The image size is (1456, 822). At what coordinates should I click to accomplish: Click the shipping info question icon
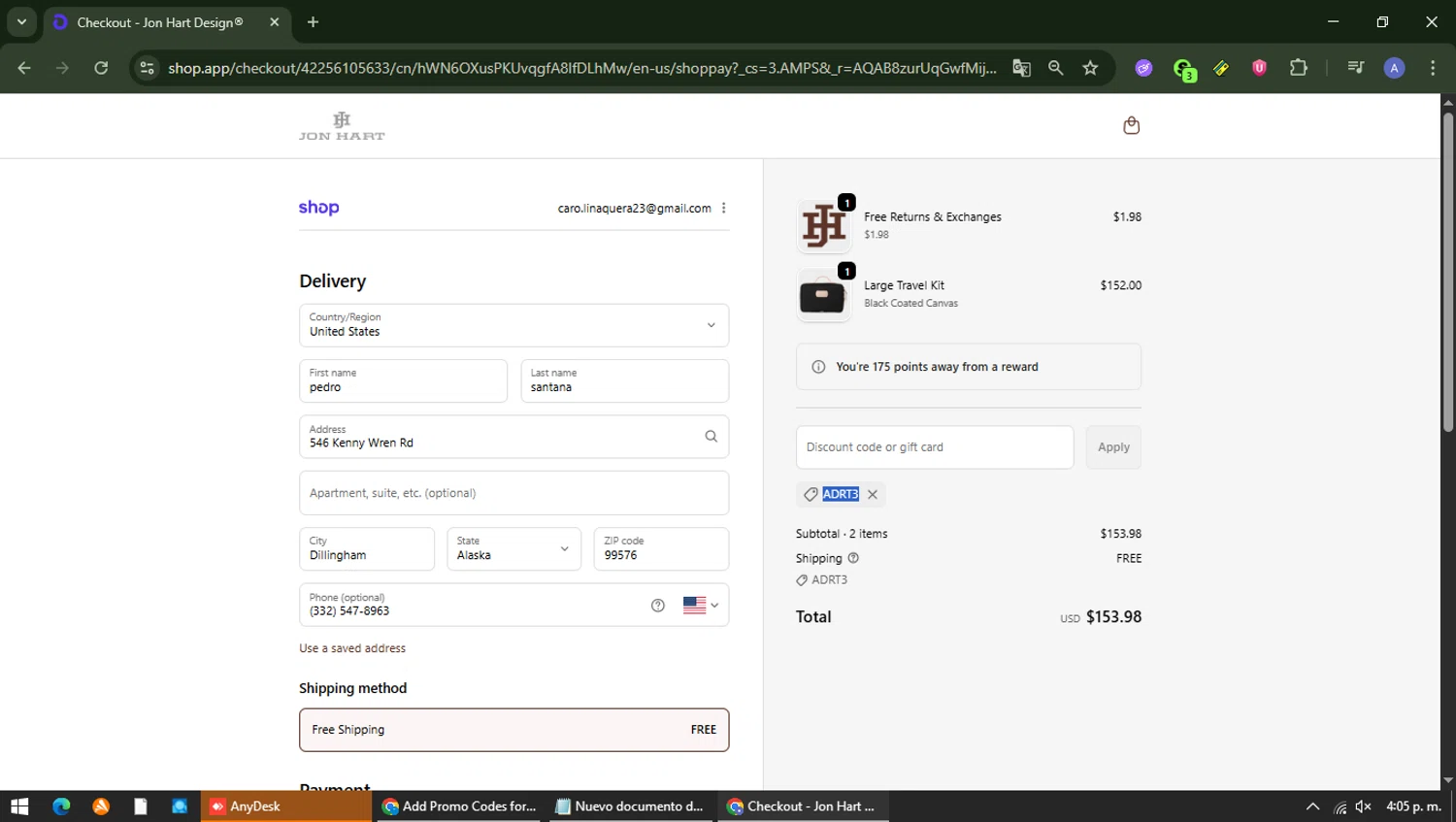click(x=853, y=558)
